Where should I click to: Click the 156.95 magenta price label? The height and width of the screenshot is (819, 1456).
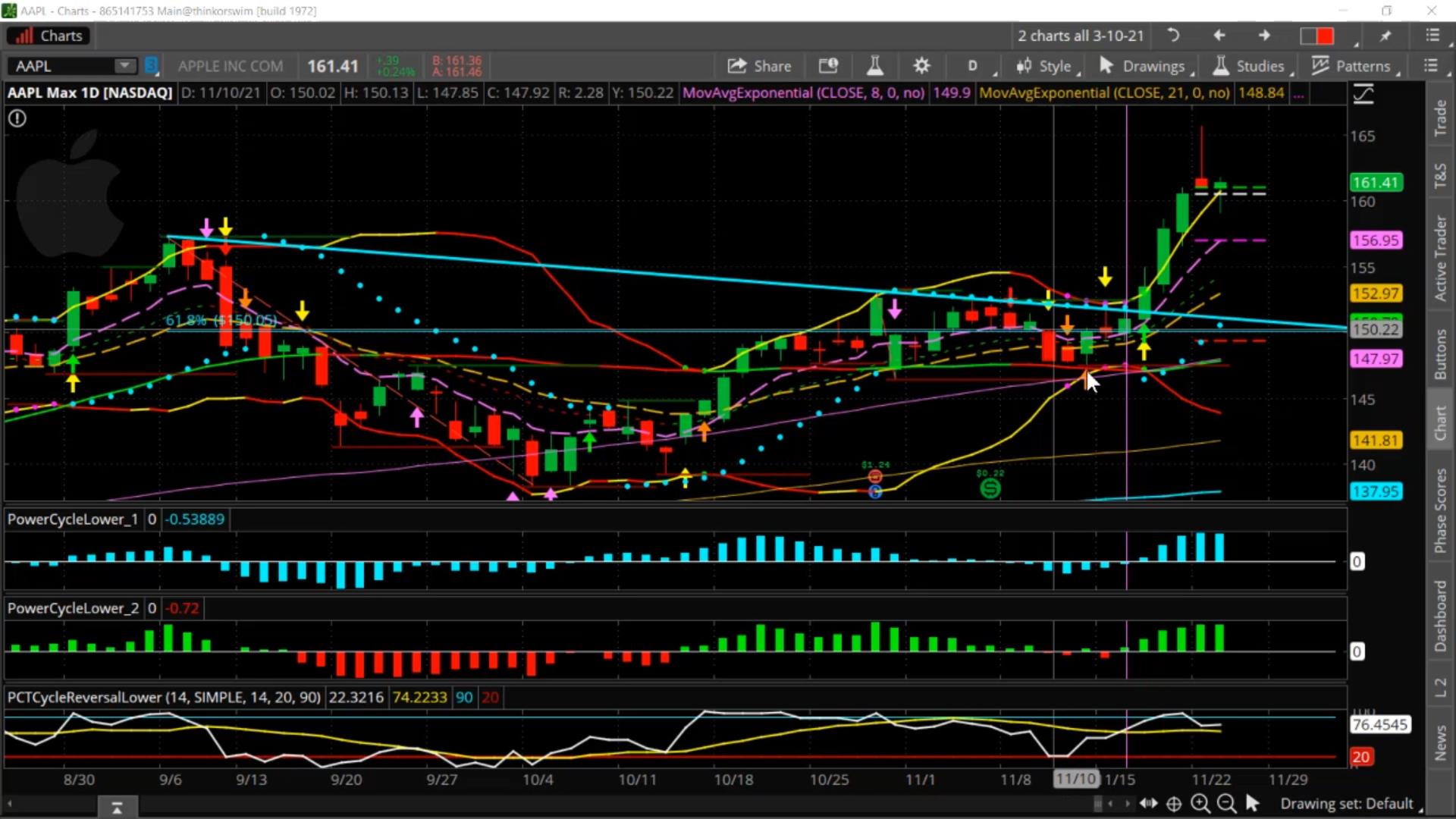(x=1376, y=240)
